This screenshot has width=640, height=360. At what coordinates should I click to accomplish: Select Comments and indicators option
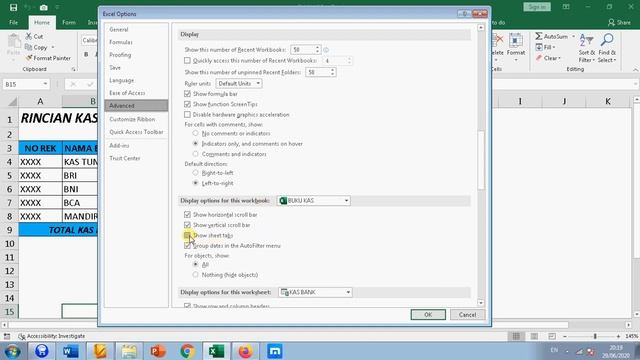(196, 154)
